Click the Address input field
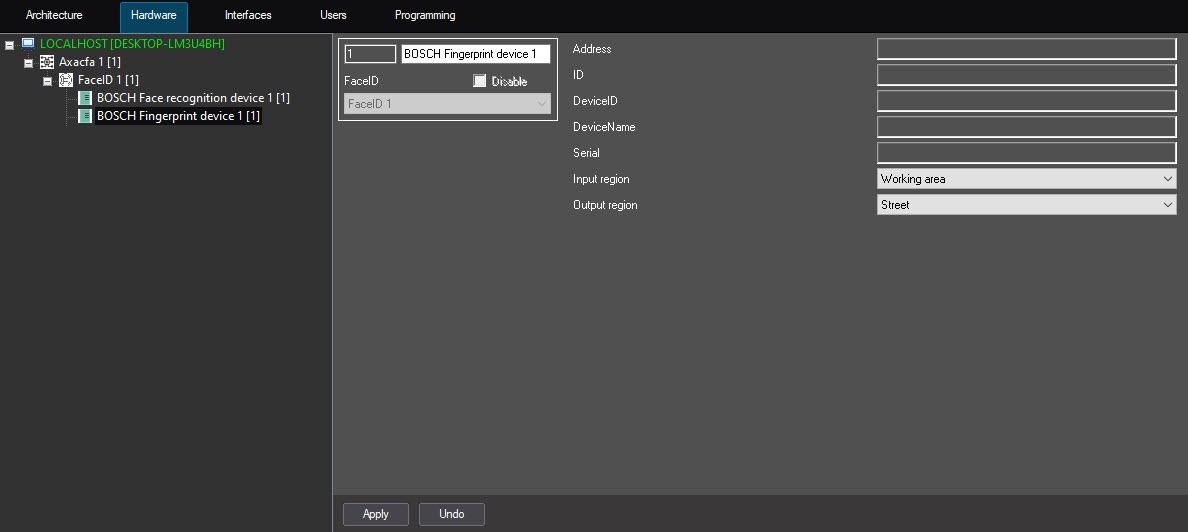 point(1026,49)
